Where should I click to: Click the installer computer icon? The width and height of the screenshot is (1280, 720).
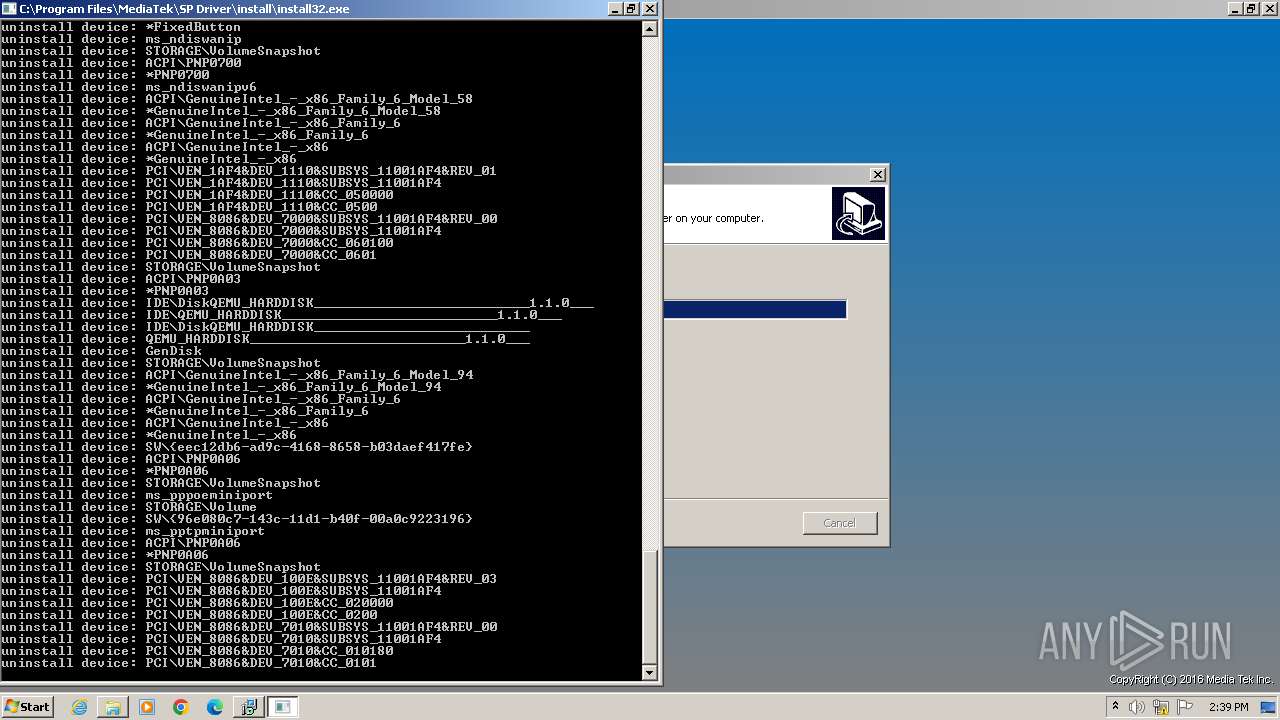pos(858,214)
